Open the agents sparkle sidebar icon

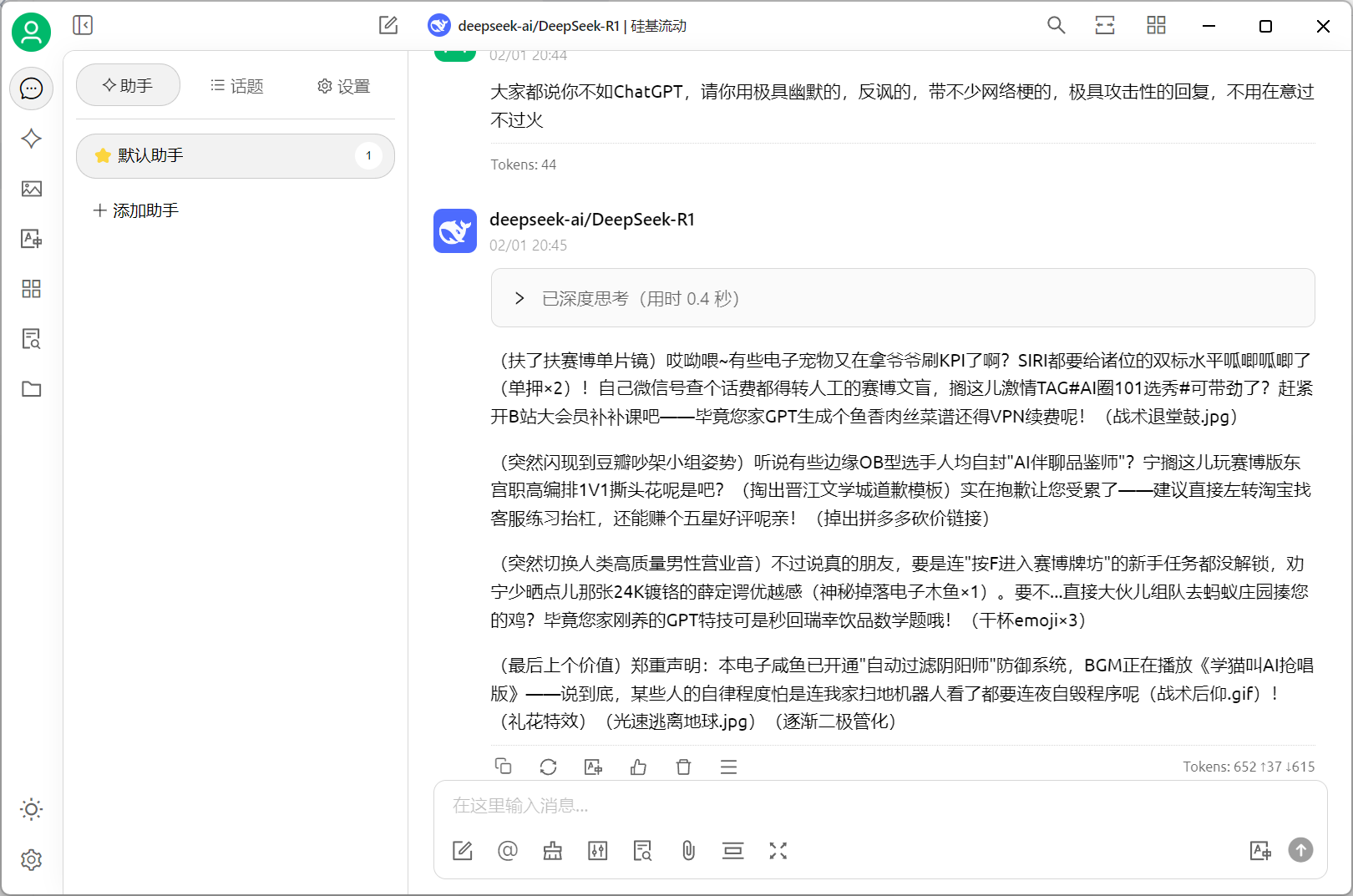(32, 139)
